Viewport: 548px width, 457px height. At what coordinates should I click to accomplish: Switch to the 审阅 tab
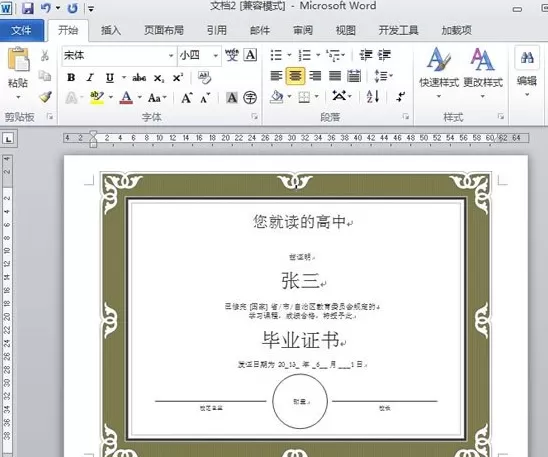[303, 30]
